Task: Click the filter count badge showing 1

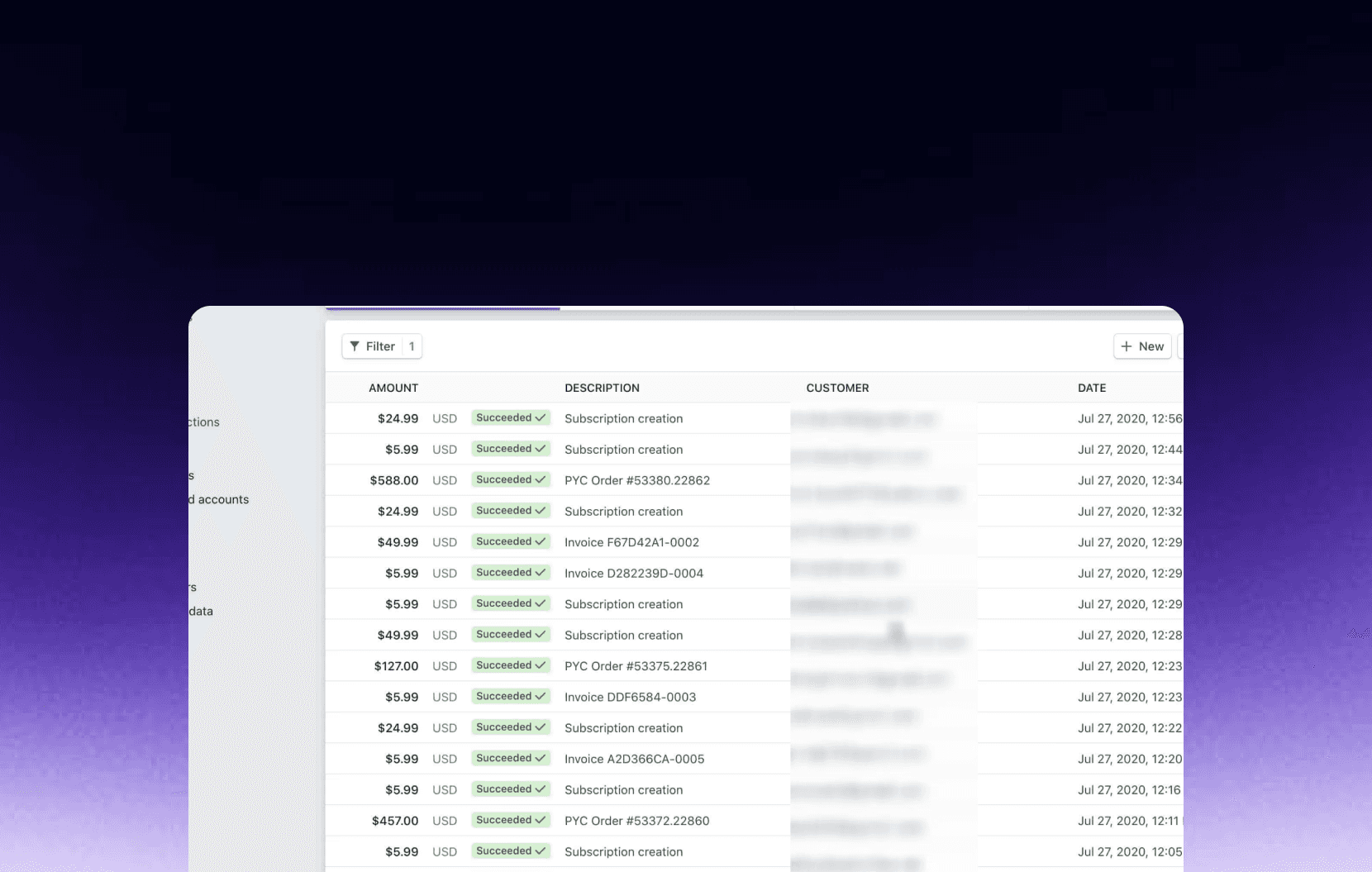Action: [x=412, y=346]
